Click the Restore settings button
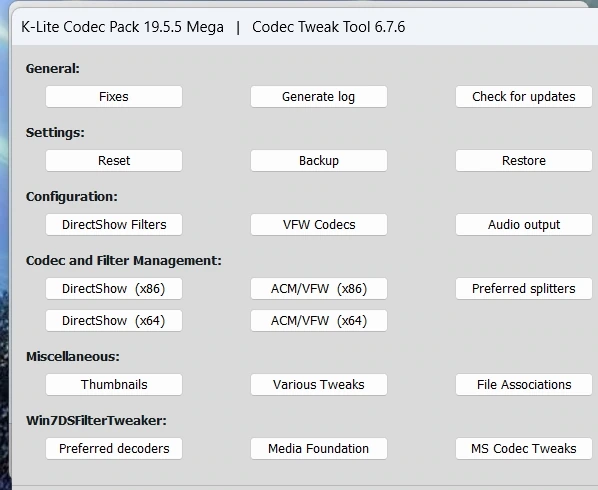 pyautogui.click(x=524, y=161)
